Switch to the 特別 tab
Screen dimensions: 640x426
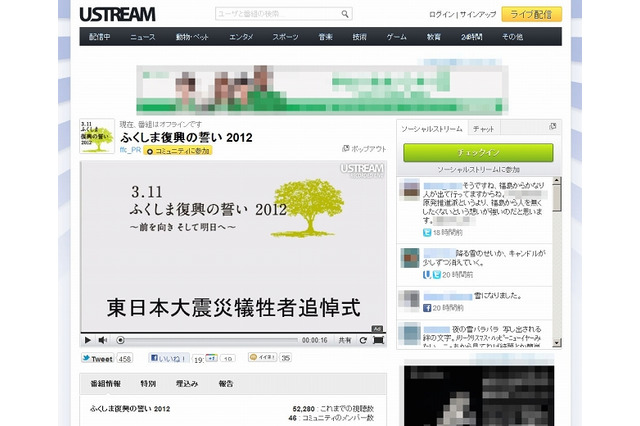point(148,384)
